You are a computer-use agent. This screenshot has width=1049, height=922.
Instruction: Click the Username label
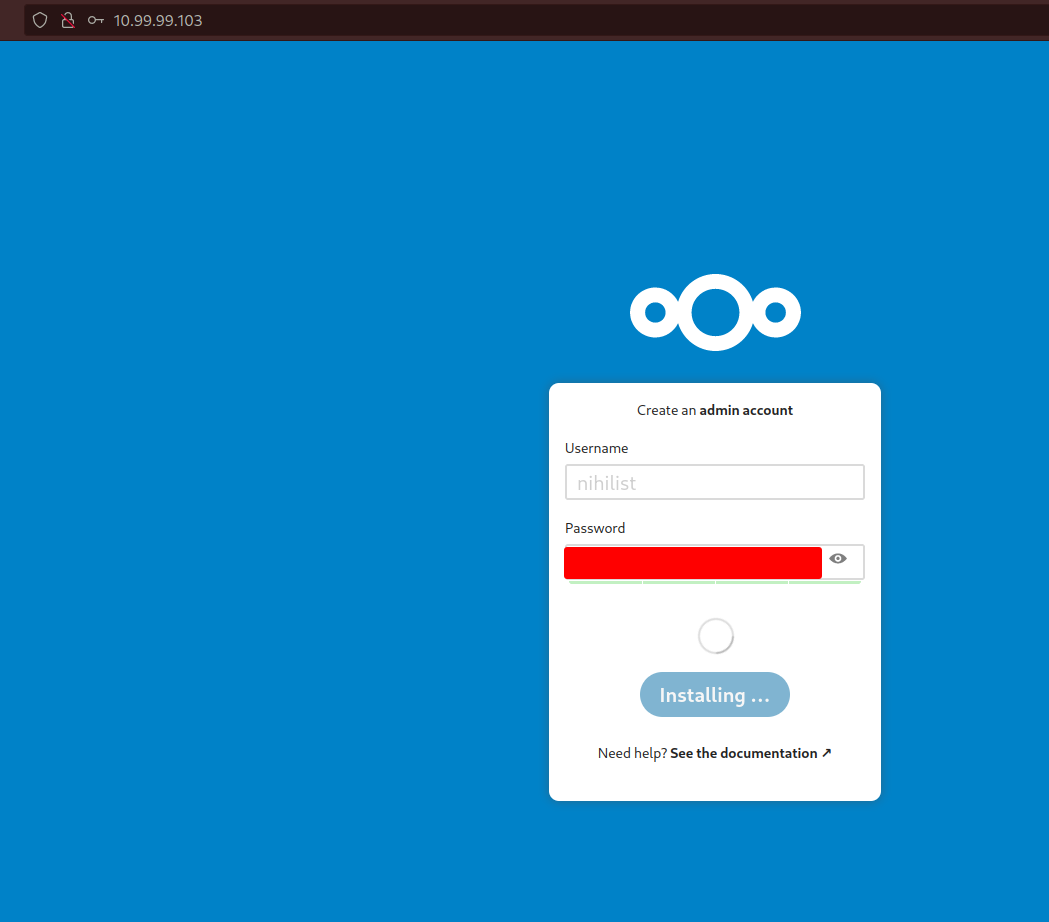click(x=597, y=448)
